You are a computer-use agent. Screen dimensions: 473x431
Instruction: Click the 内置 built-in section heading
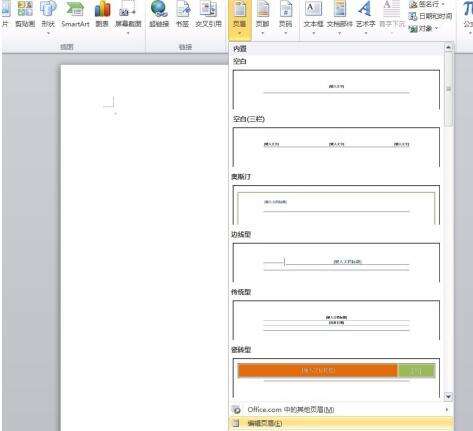pyautogui.click(x=240, y=49)
